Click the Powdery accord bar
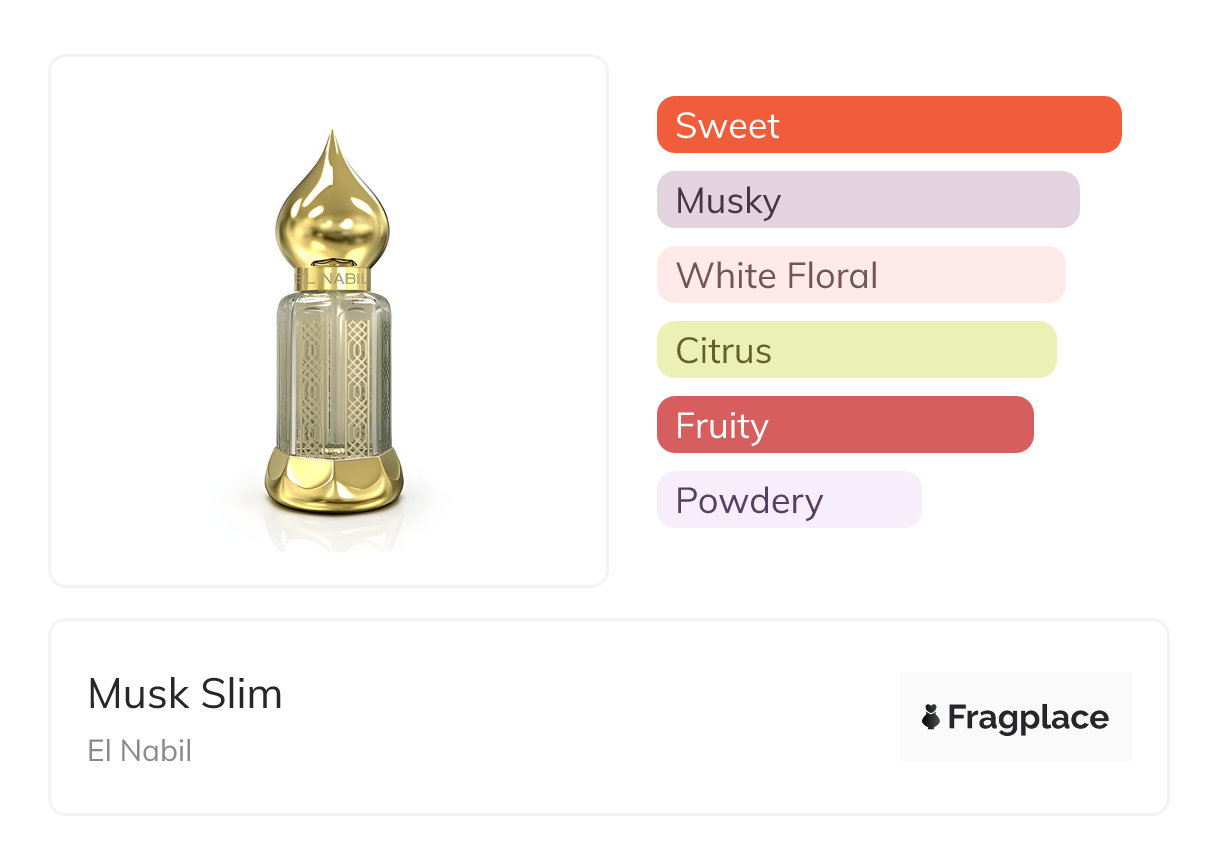This screenshot has height=864, width=1218. point(788,500)
